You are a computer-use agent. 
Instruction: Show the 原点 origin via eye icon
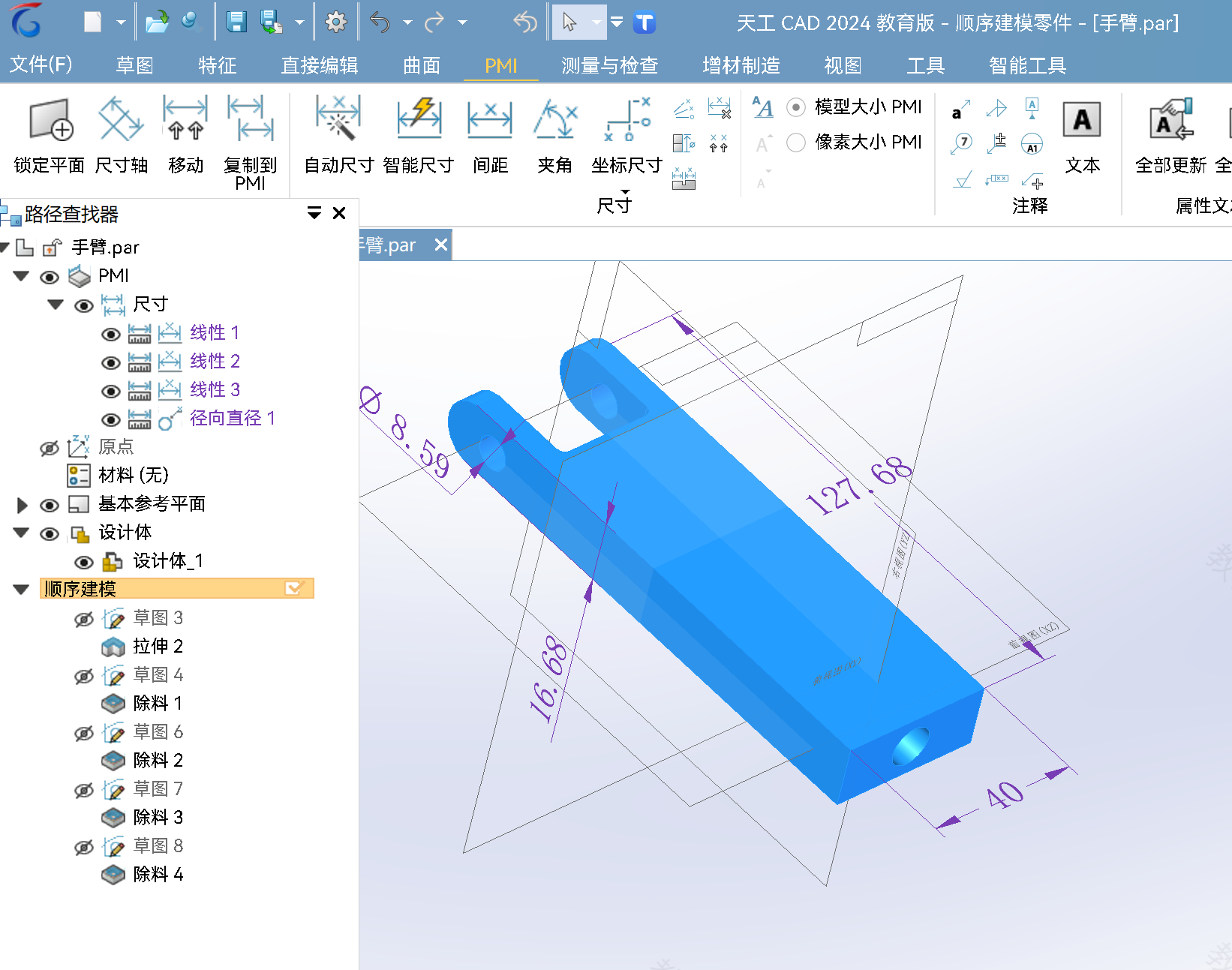pyautogui.click(x=50, y=448)
